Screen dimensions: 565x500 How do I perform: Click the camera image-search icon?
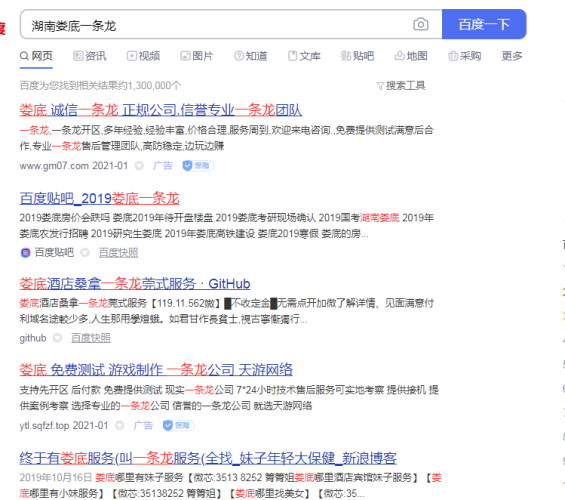coord(421,24)
